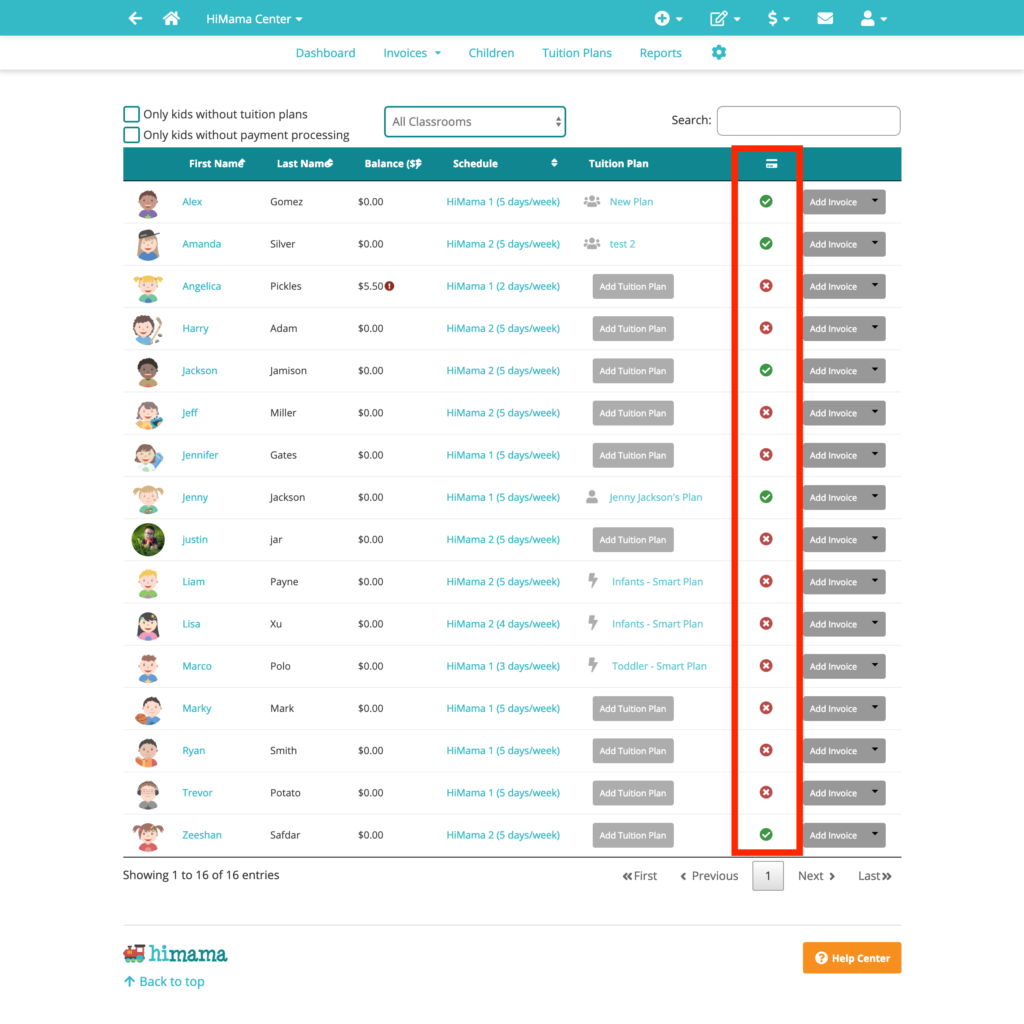Open the user profile menu icon
This screenshot has width=1024, height=1024.
pyautogui.click(x=873, y=19)
